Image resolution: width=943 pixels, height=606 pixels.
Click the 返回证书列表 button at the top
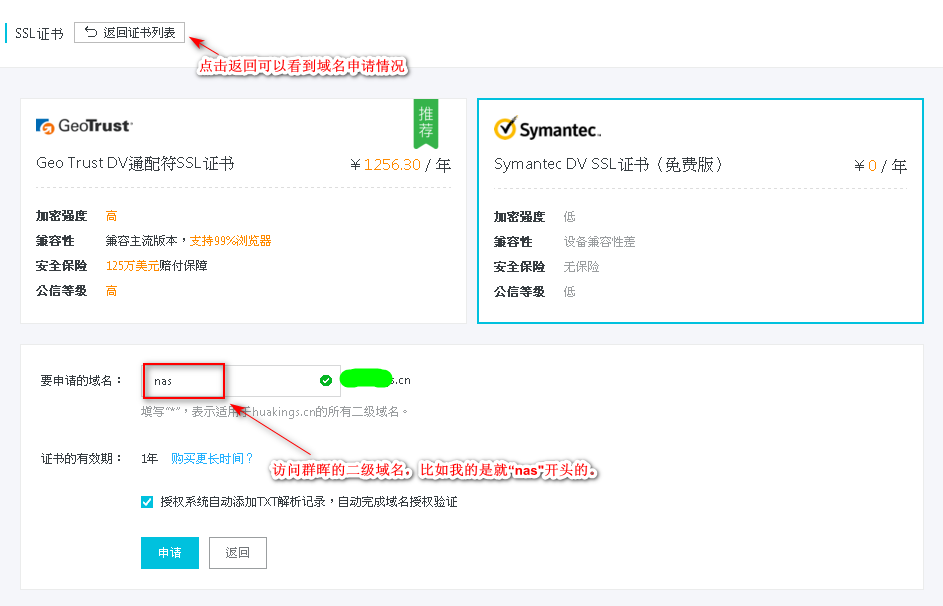coord(129,32)
